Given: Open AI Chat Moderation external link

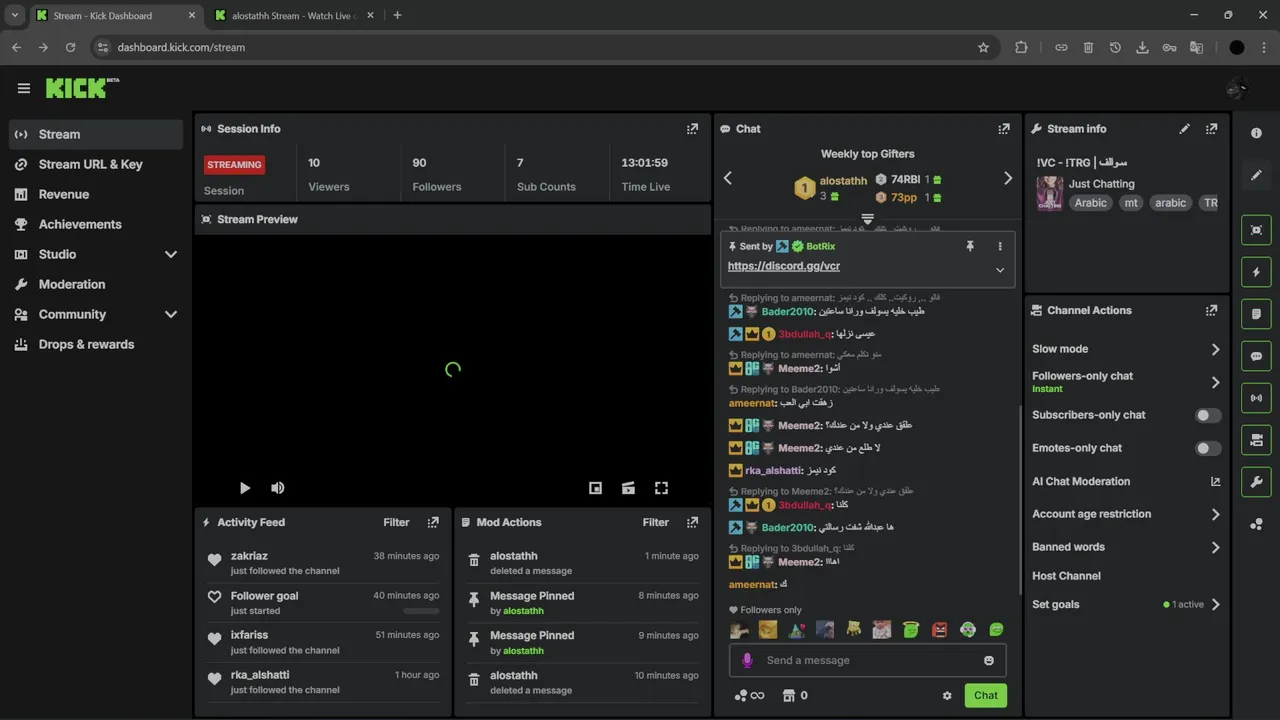Looking at the screenshot, I should 1215,481.
